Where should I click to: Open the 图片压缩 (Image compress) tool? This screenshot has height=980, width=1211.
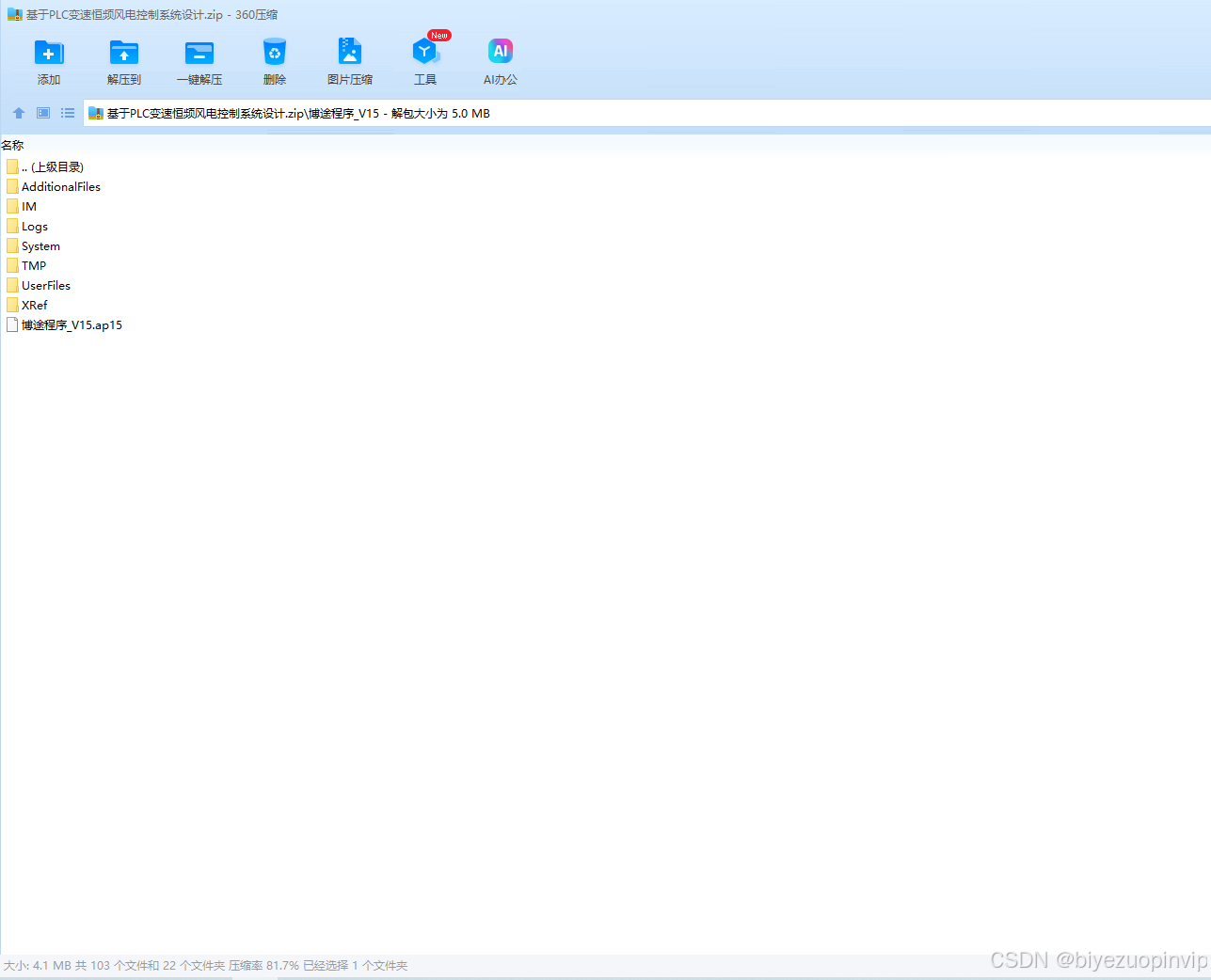click(350, 53)
